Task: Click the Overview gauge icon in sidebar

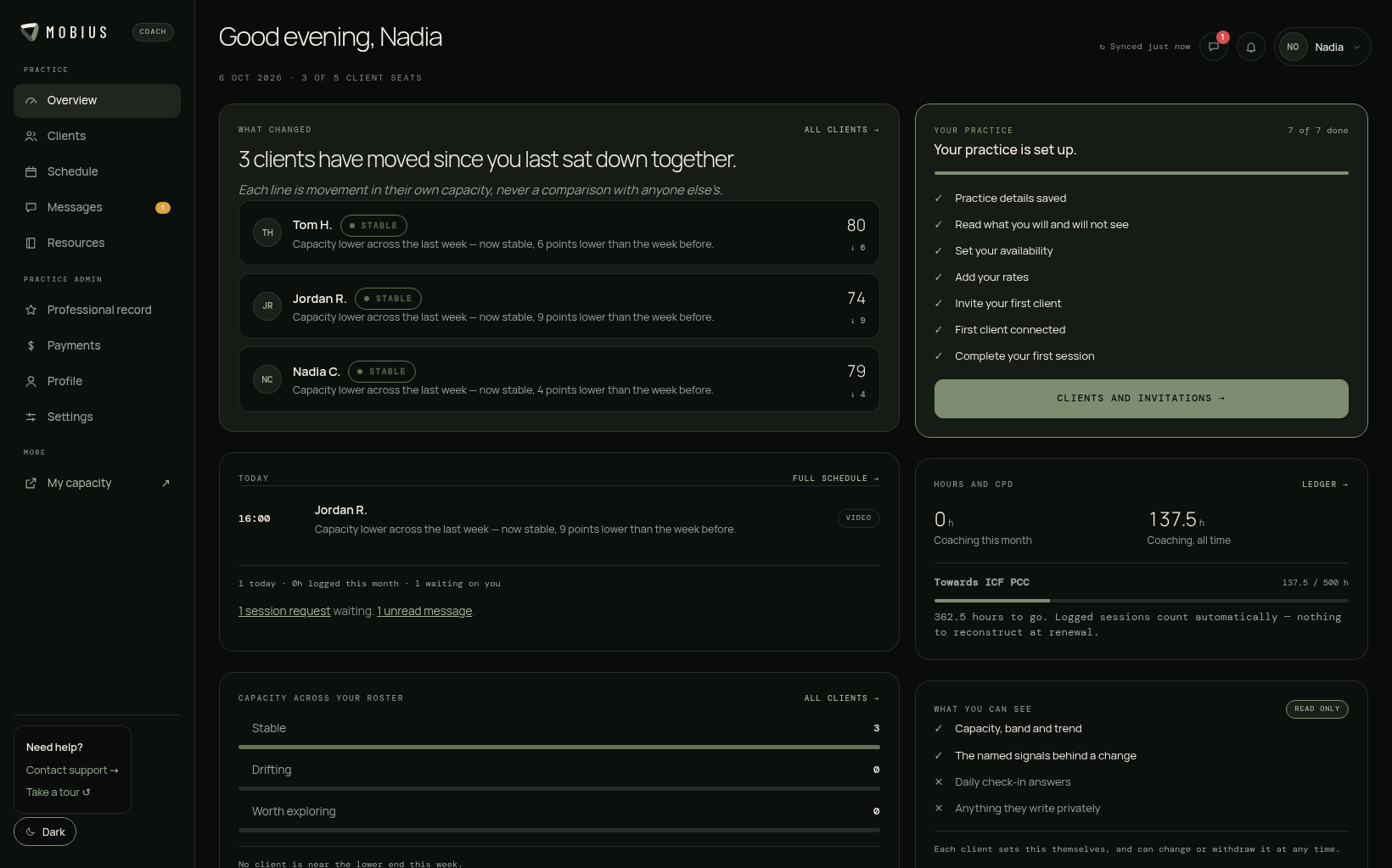Action: (x=31, y=101)
